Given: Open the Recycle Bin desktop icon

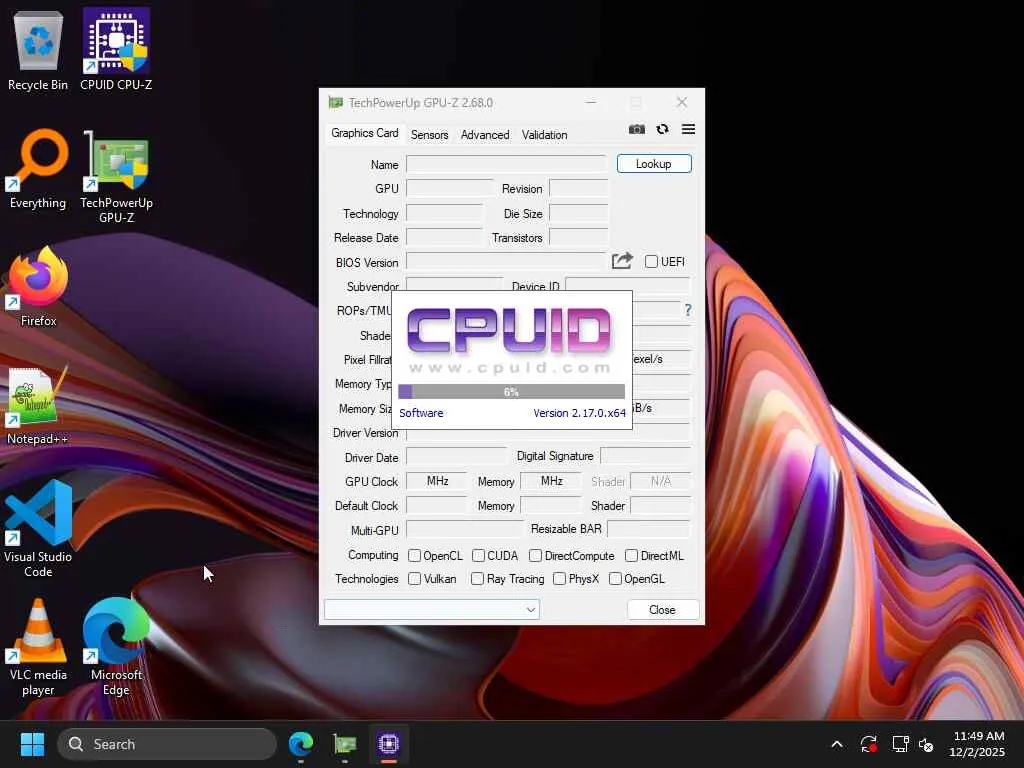Looking at the screenshot, I should (38, 51).
